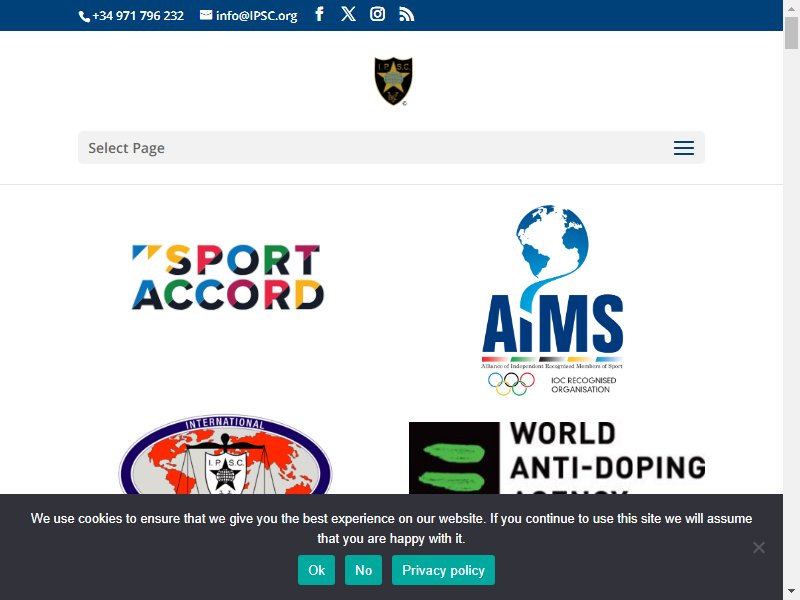Call the phone number +34 971 796 232
Image resolution: width=800 pixels, height=600 pixels.
point(131,16)
